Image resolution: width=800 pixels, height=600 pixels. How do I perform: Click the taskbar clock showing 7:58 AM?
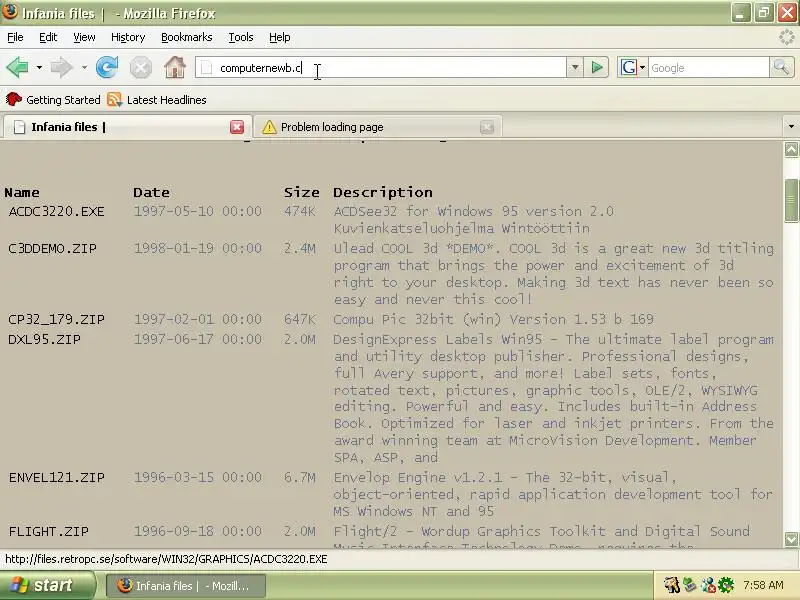click(x=763, y=585)
